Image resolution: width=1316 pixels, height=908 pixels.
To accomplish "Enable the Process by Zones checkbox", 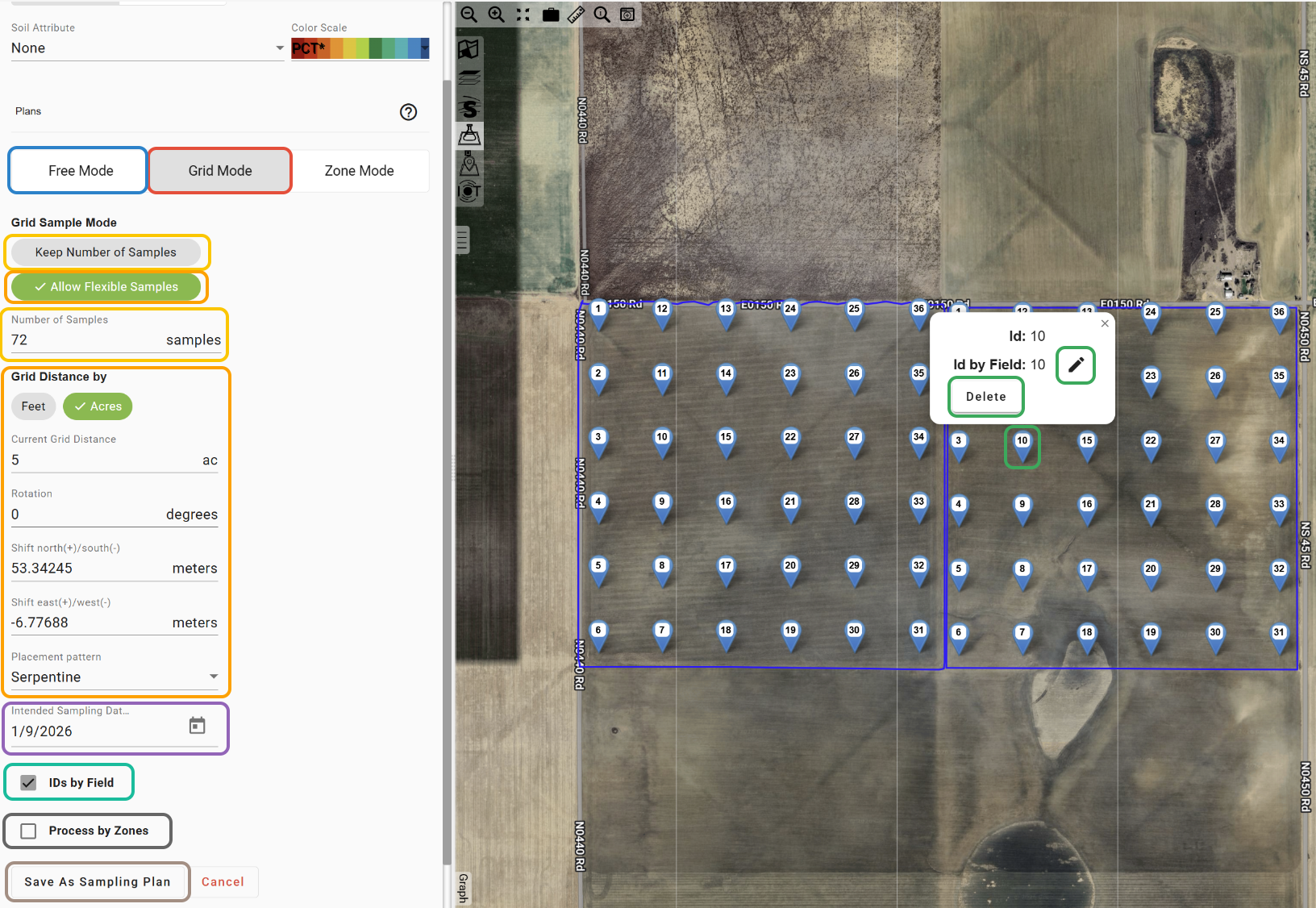I will (x=28, y=831).
